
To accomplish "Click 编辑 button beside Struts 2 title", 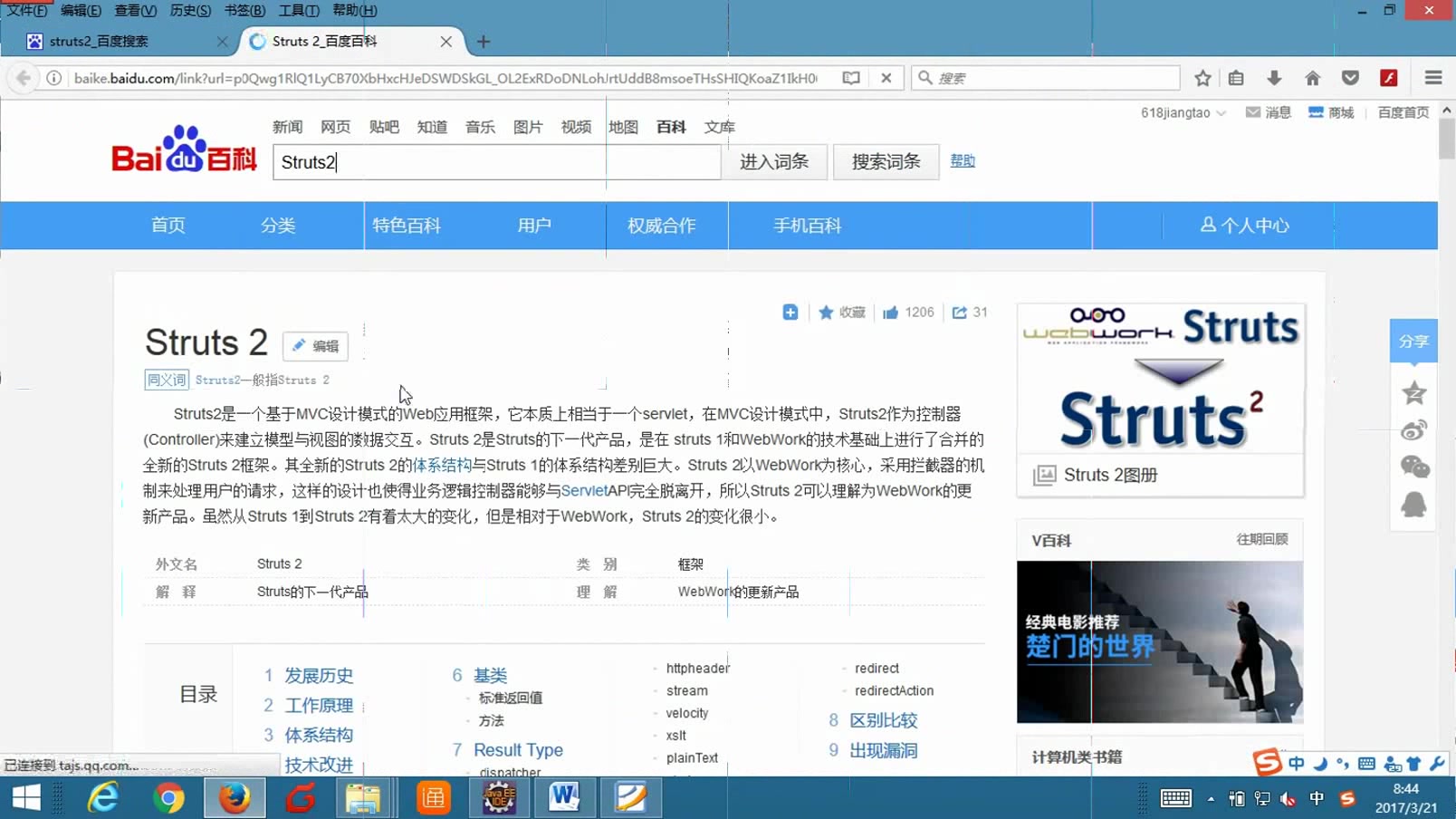I will [x=315, y=346].
